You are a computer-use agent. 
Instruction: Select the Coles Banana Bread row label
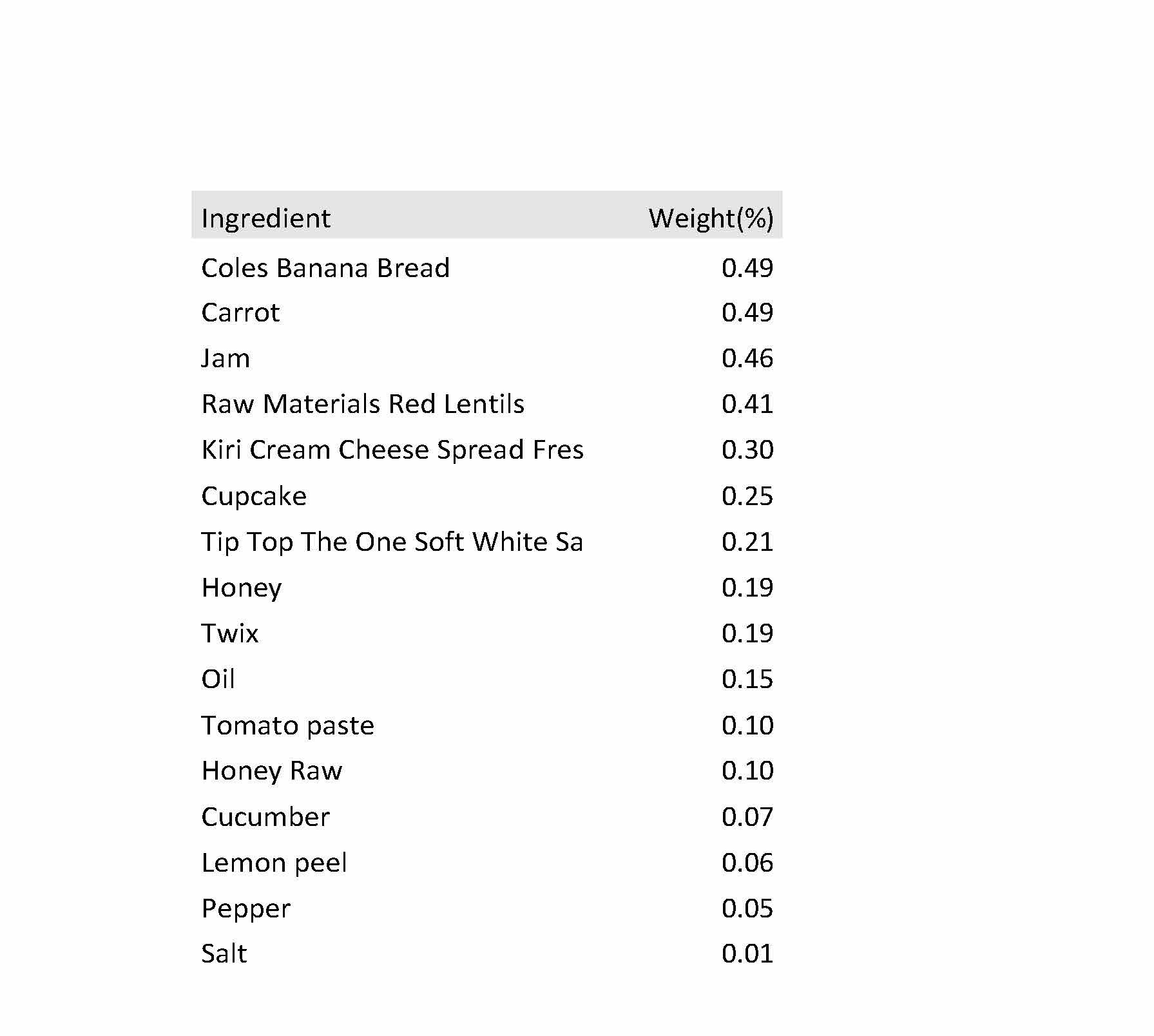325,268
